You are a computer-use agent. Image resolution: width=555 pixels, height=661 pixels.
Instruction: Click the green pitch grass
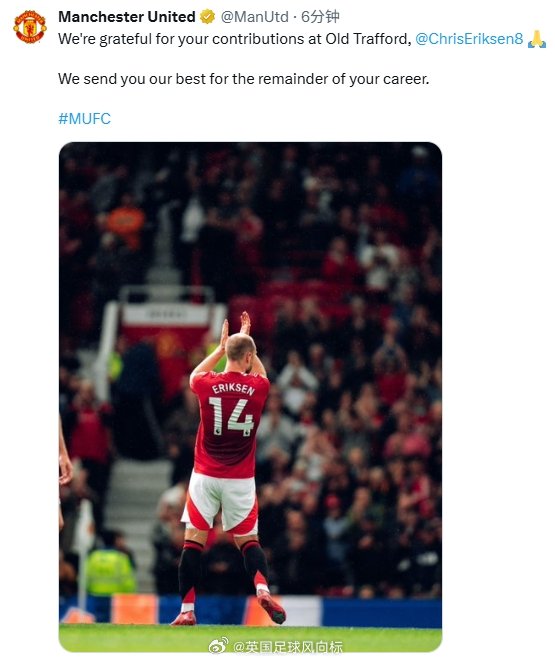(x=250, y=638)
